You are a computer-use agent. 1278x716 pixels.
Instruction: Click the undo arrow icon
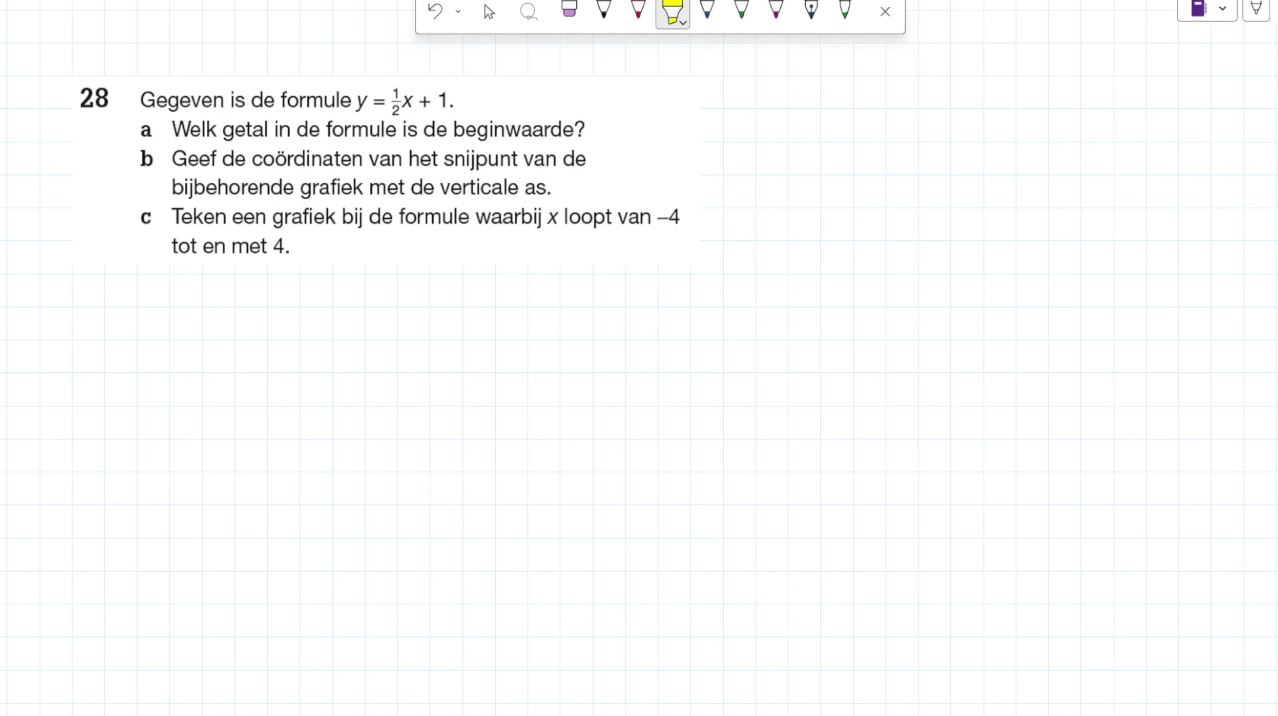pyautogui.click(x=435, y=11)
